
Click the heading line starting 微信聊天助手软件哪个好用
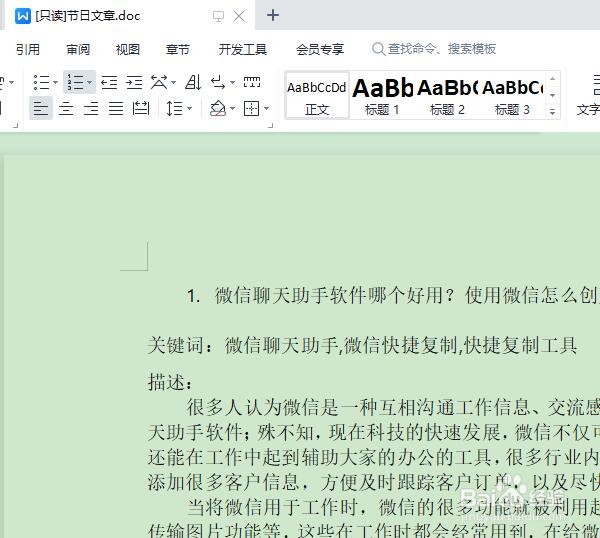(x=393, y=295)
